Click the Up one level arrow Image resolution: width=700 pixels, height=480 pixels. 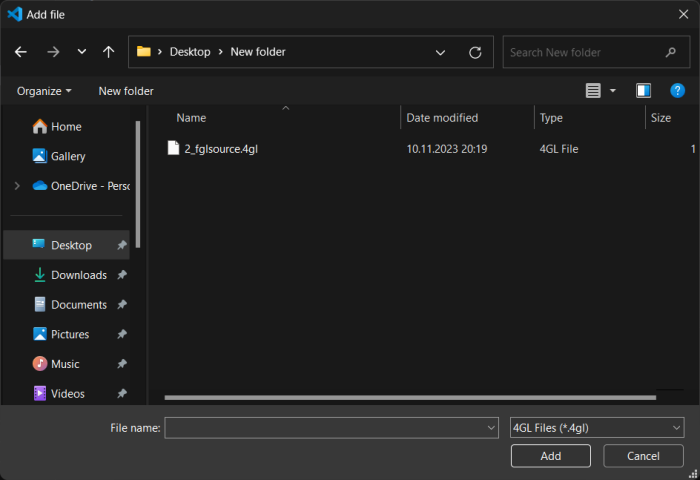[x=108, y=52]
